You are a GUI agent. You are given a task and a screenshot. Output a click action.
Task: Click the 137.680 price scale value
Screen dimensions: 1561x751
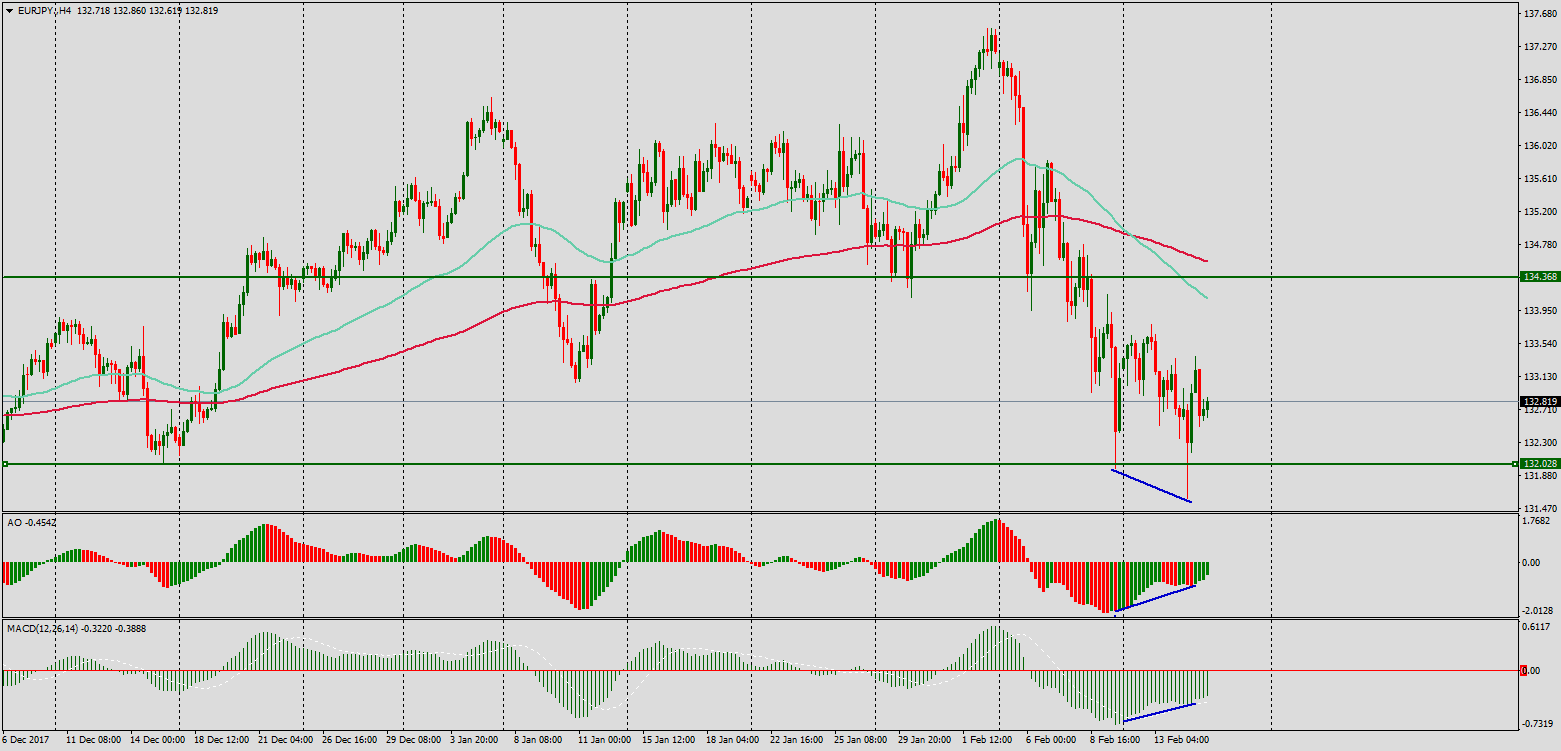[1540, 14]
